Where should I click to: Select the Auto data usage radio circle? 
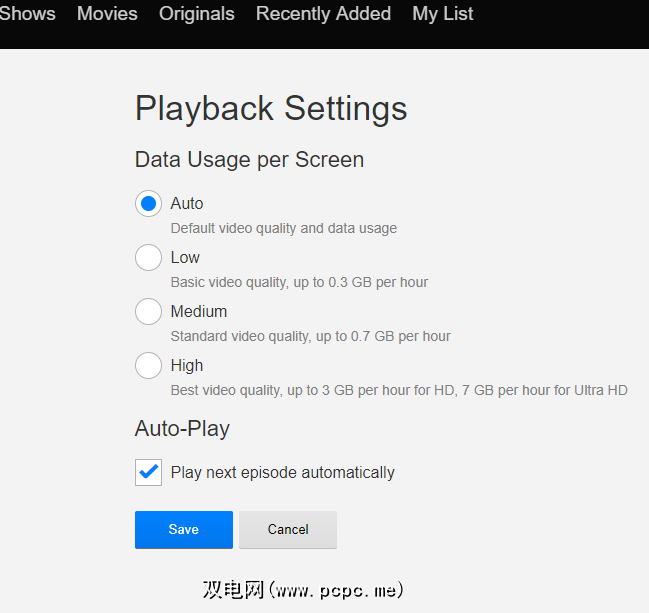[148, 204]
